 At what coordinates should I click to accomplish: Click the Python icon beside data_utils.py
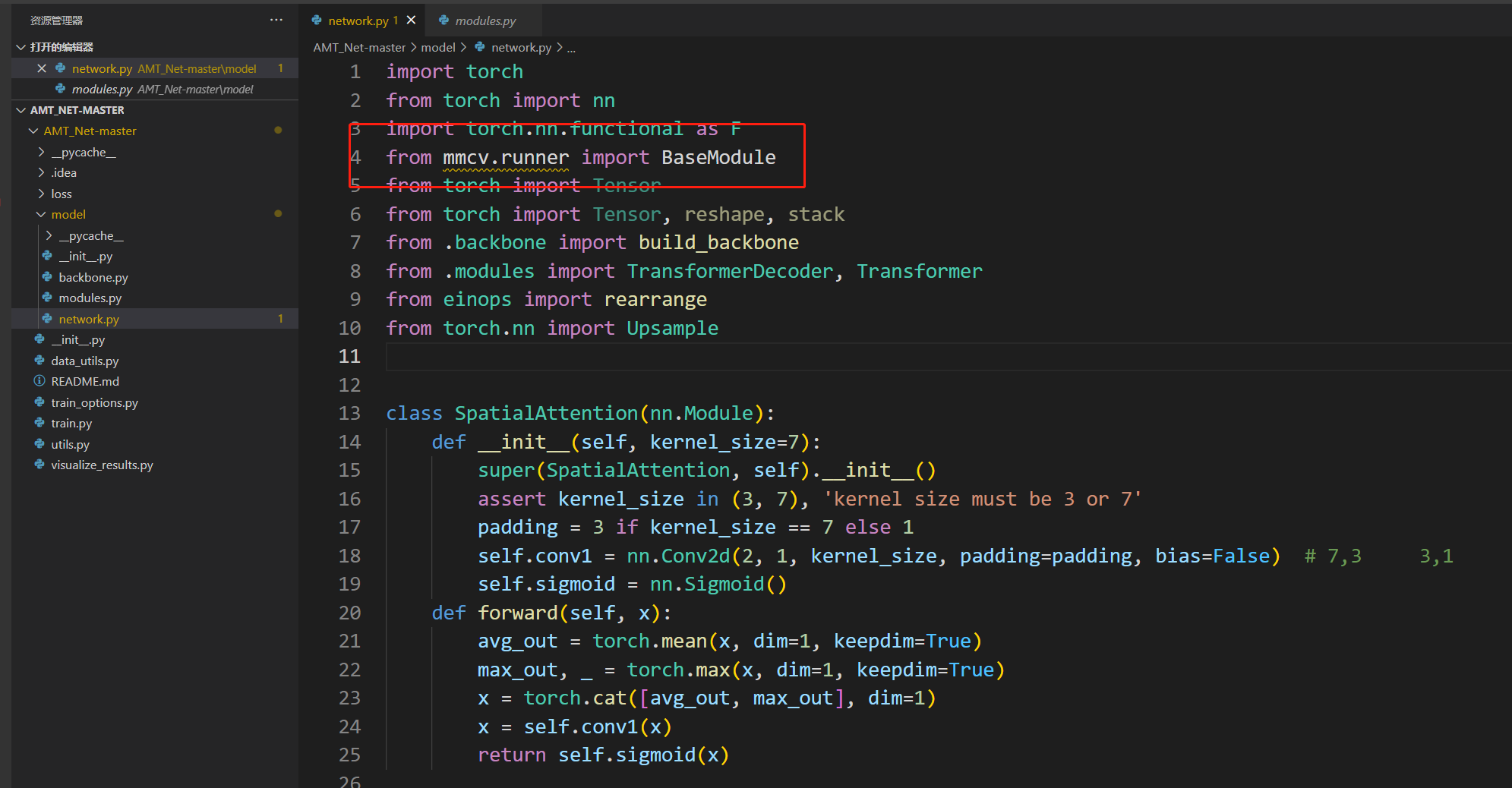tap(39, 361)
